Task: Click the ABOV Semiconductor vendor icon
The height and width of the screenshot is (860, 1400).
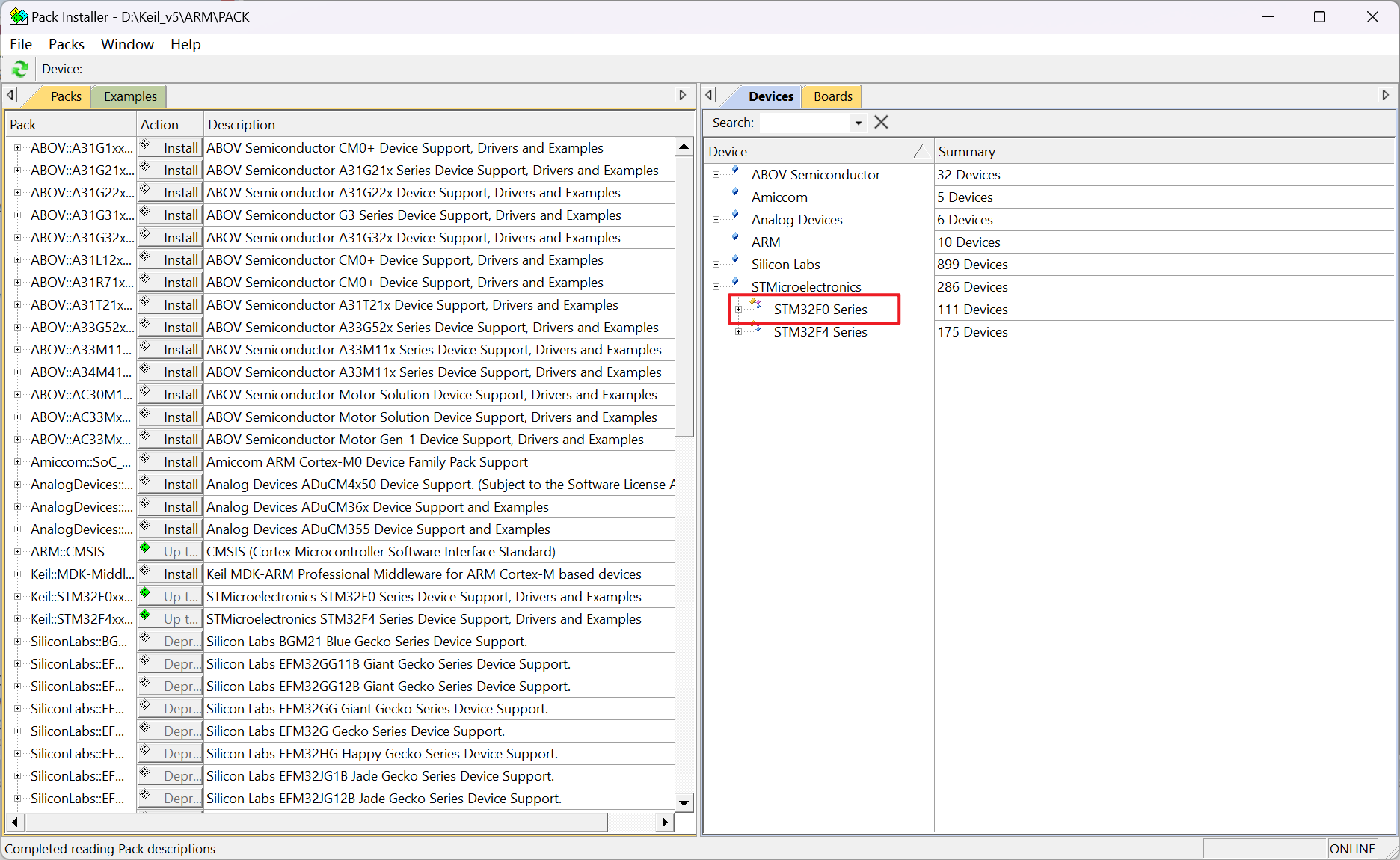Action: (x=735, y=171)
